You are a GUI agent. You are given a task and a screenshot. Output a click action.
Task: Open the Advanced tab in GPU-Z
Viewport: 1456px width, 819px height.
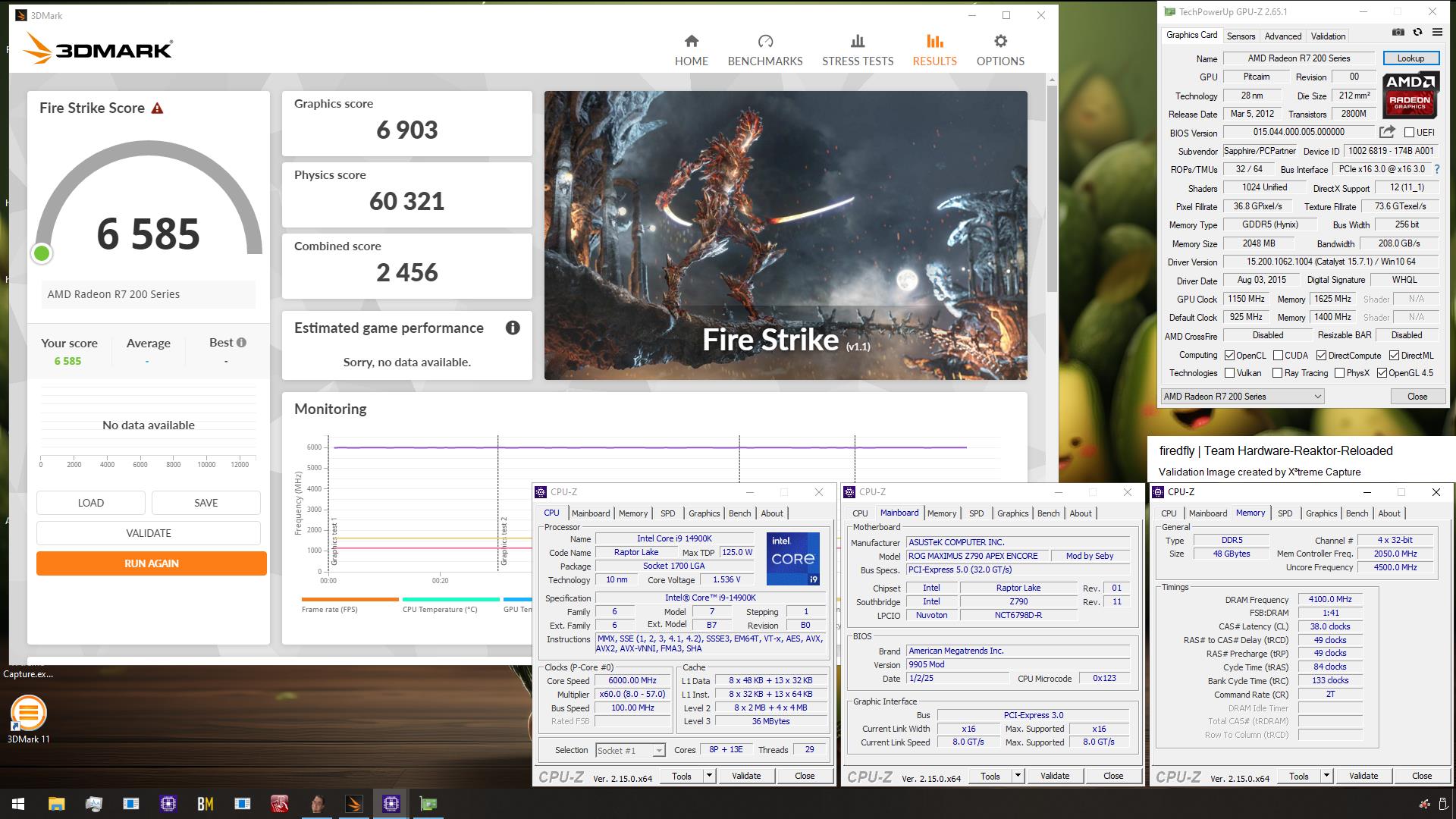coord(1282,36)
